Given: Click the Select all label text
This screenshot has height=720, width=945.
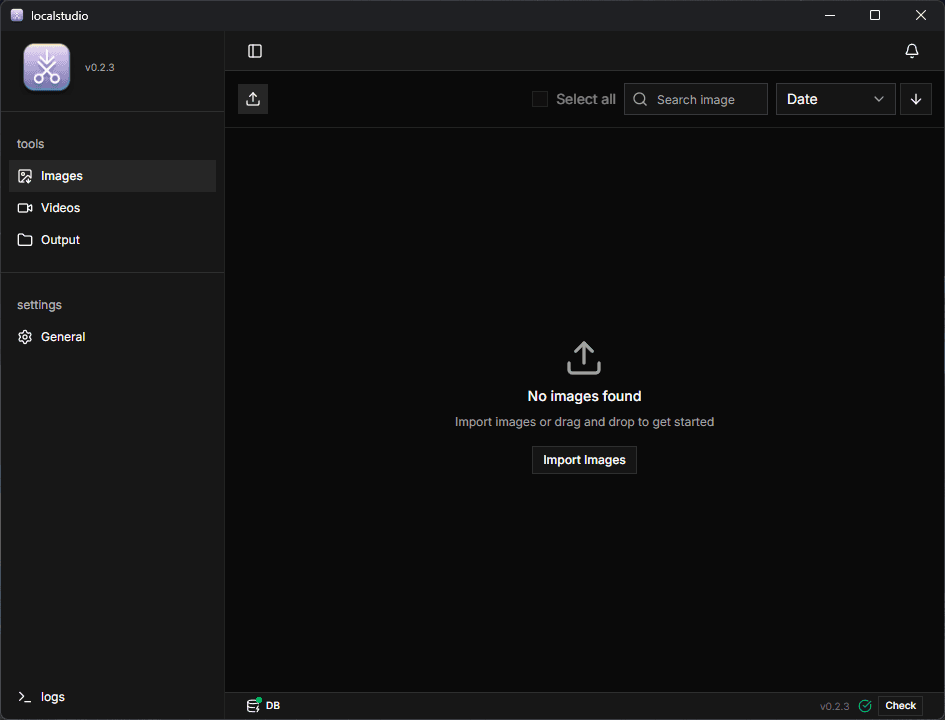Looking at the screenshot, I should (586, 99).
